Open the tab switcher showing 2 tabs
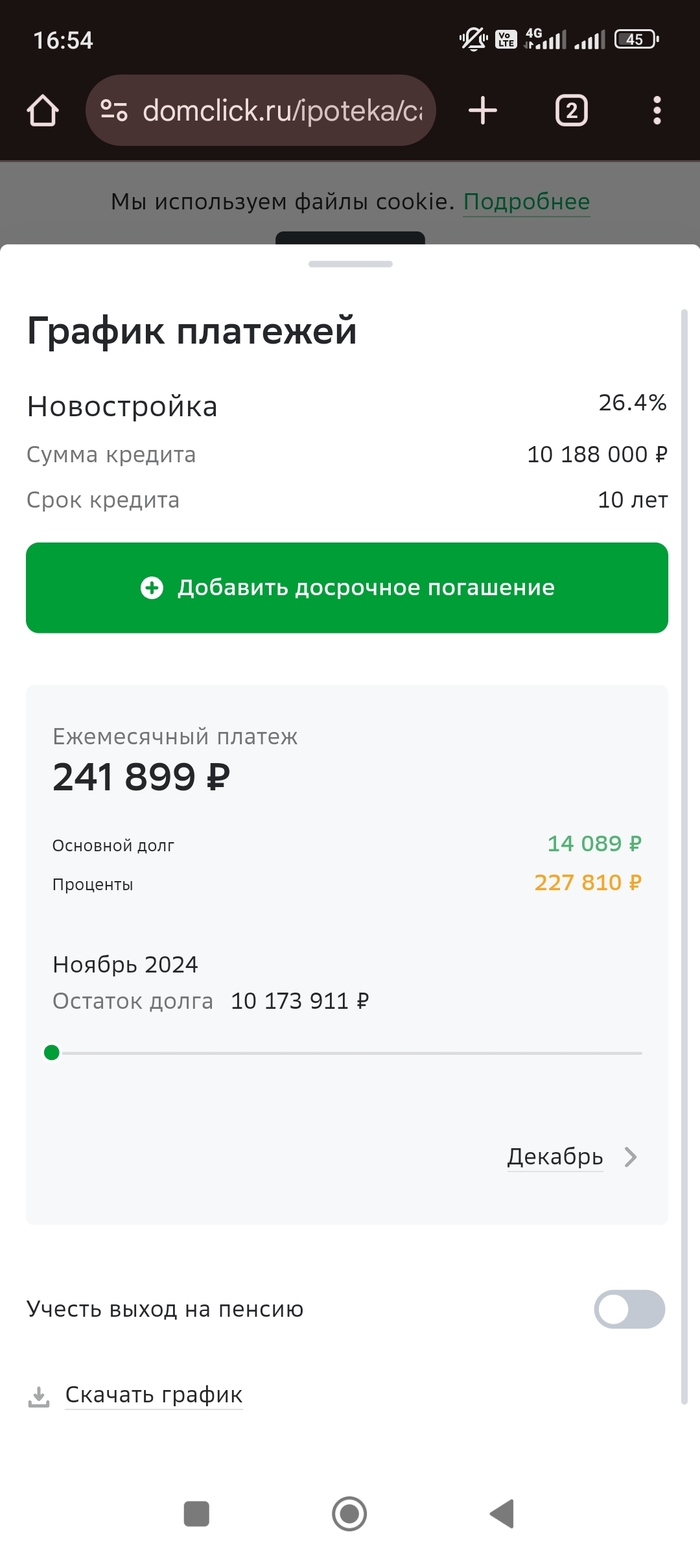 coord(571,110)
